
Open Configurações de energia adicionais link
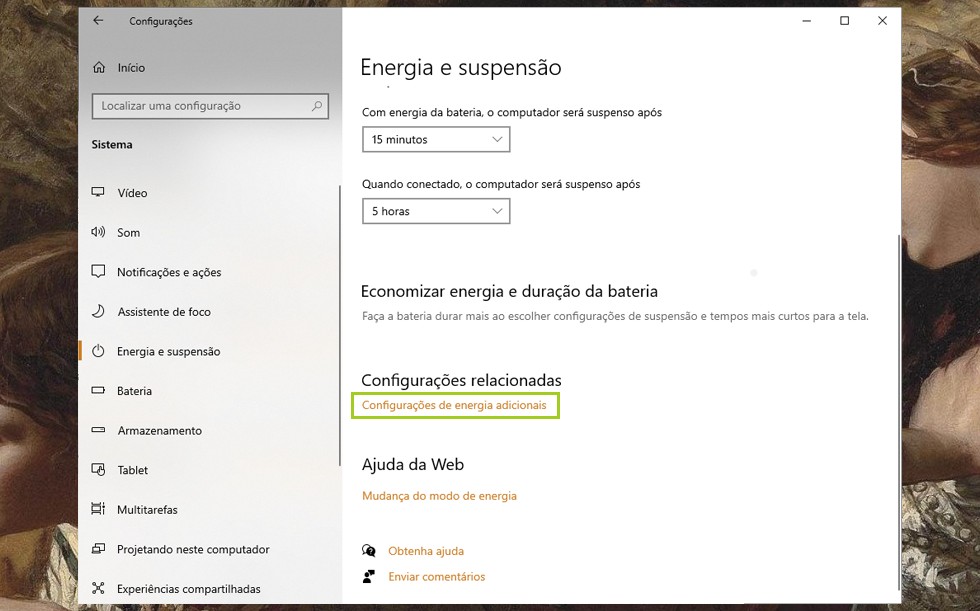coord(454,405)
